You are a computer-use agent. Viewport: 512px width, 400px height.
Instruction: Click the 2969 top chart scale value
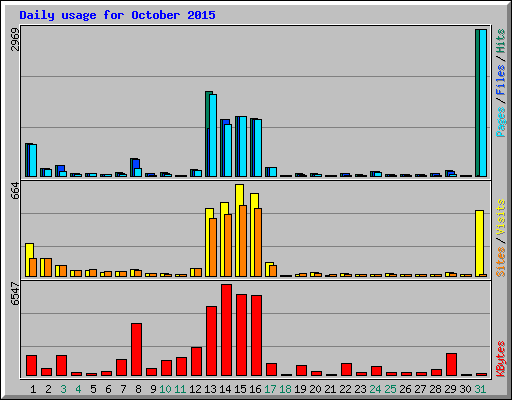tap(15, 40)
